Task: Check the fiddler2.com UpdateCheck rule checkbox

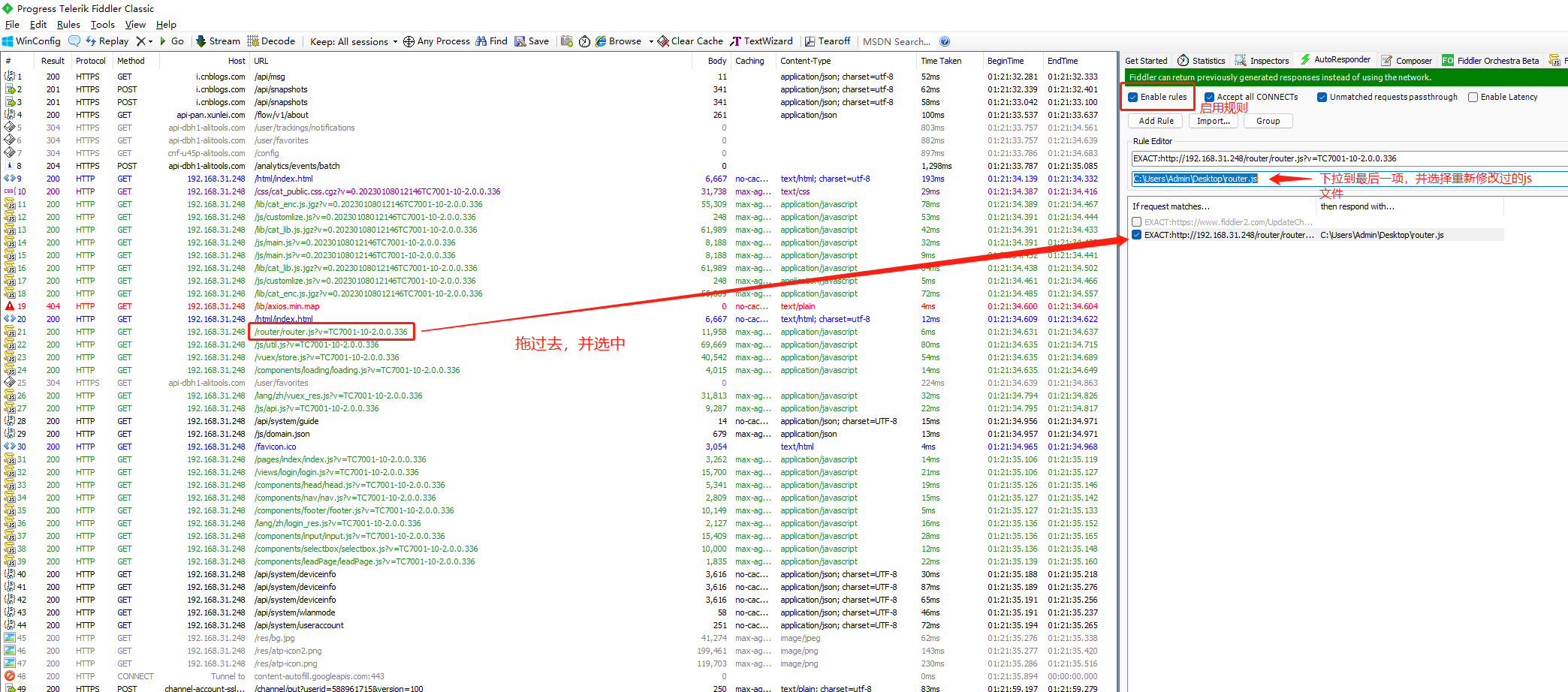Action: pos(1137,222)
